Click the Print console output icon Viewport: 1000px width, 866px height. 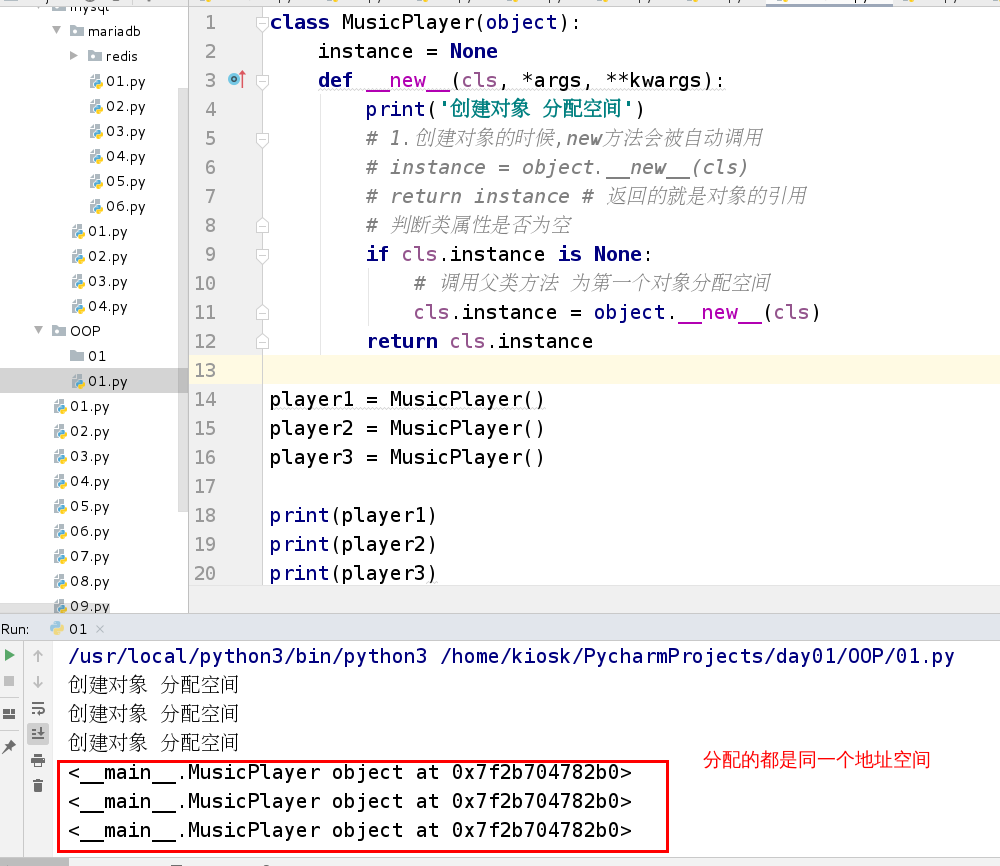38,760
